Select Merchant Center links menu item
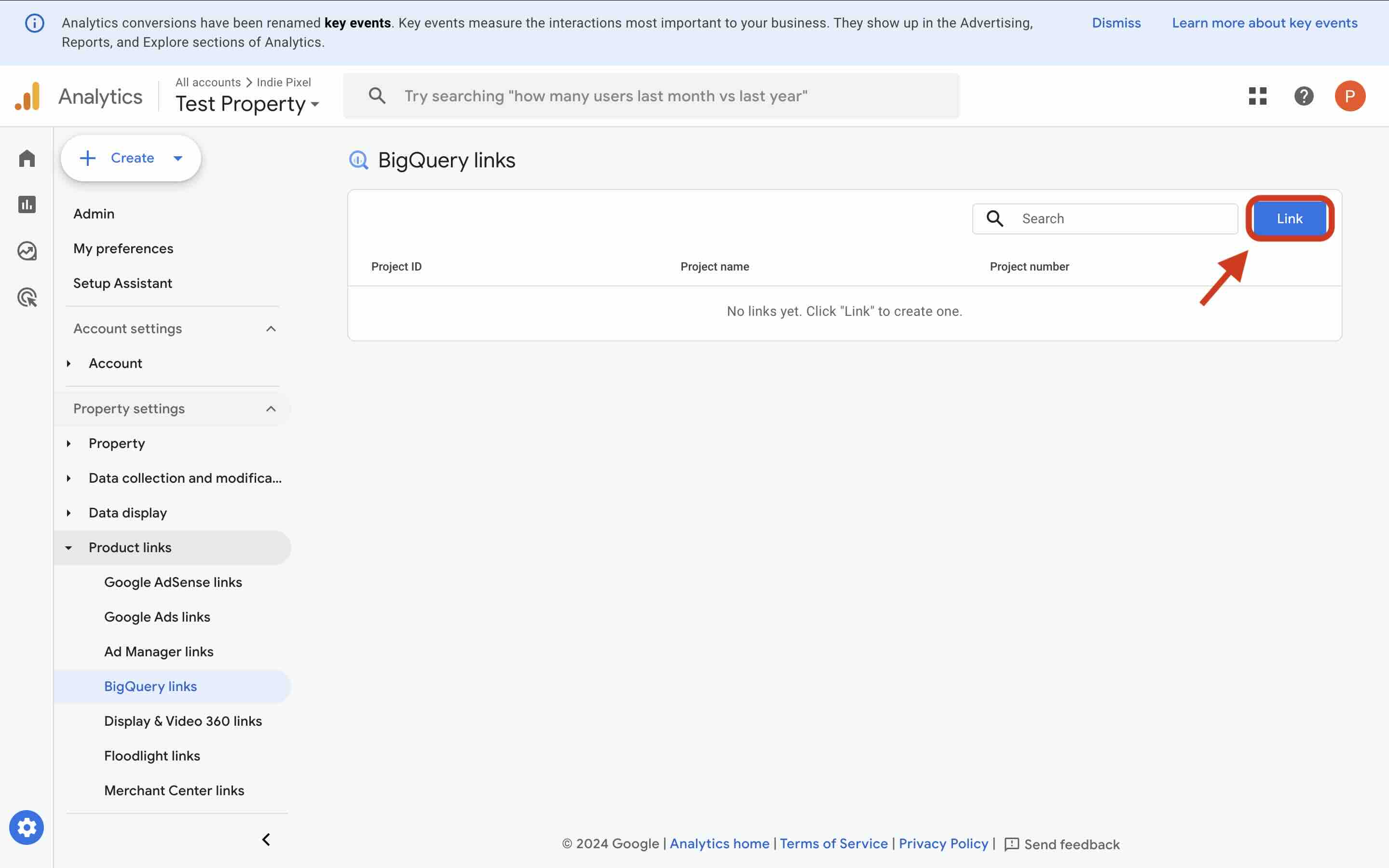 174,790
